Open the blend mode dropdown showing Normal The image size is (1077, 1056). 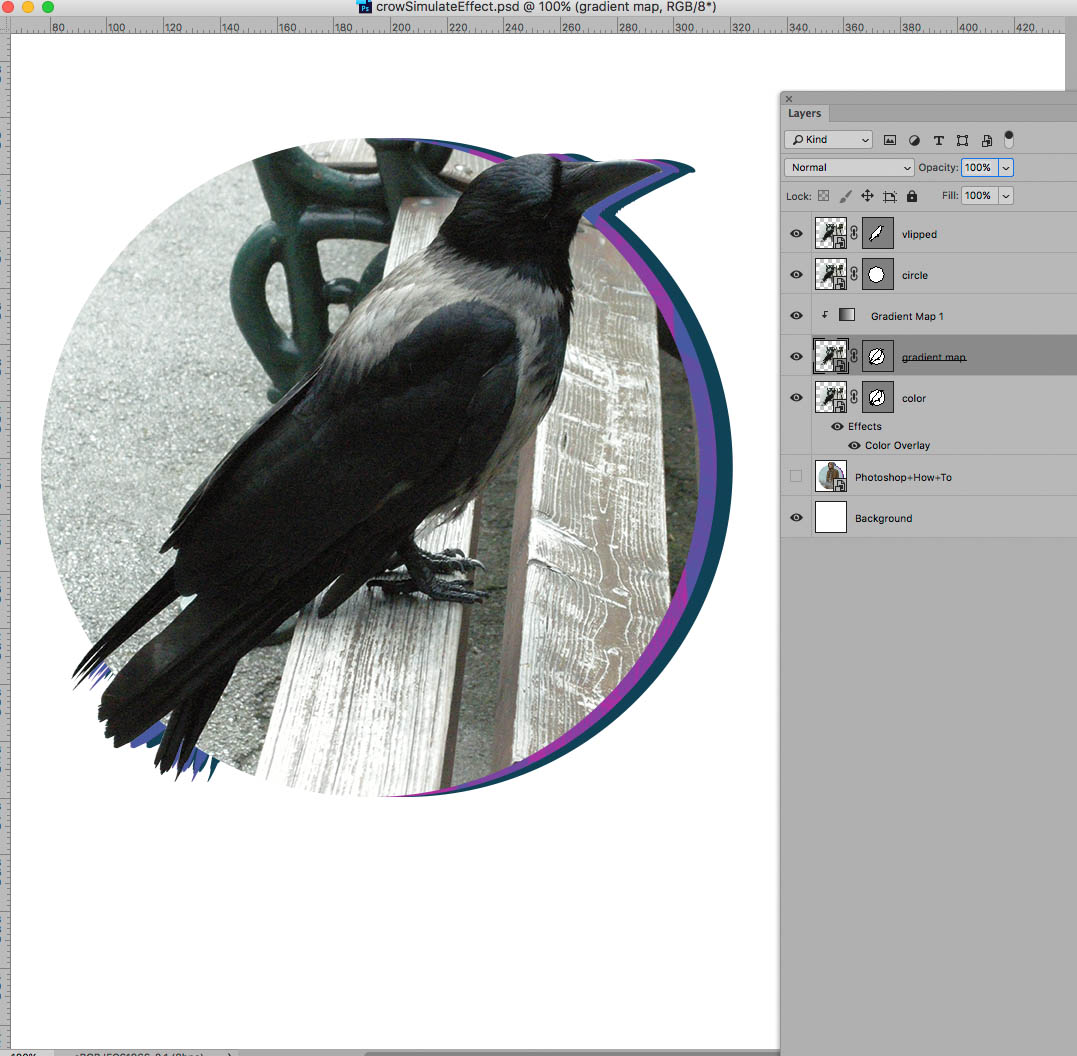pos(848,167)
